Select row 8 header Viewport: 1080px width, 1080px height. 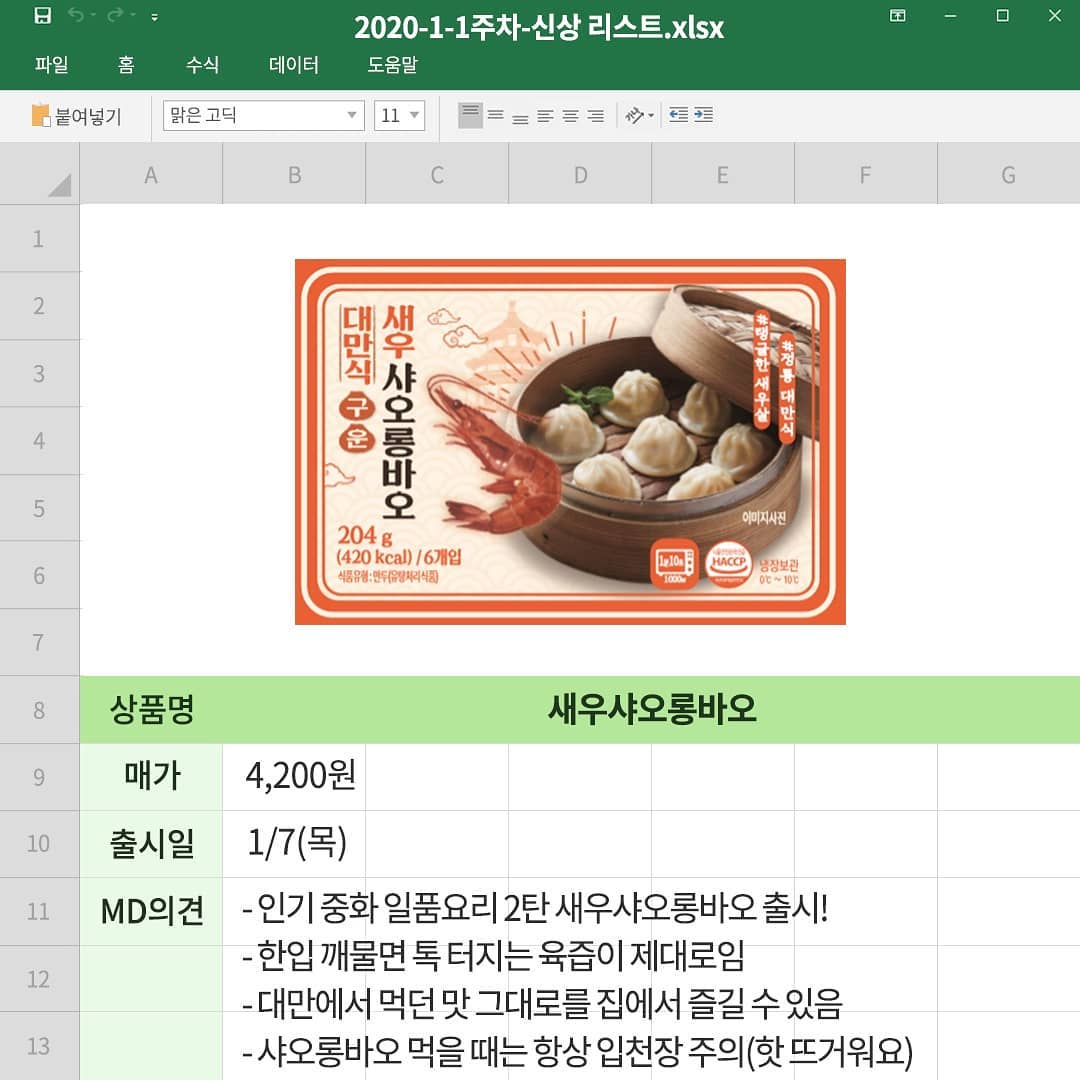point(39,709)
